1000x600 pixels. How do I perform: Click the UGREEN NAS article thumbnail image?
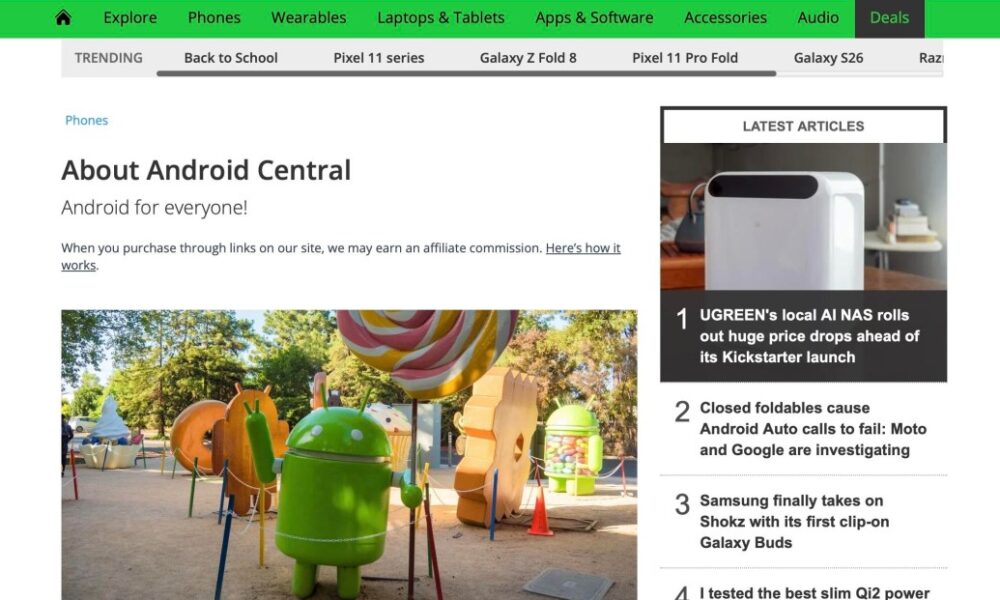click(x=804, y=217)
